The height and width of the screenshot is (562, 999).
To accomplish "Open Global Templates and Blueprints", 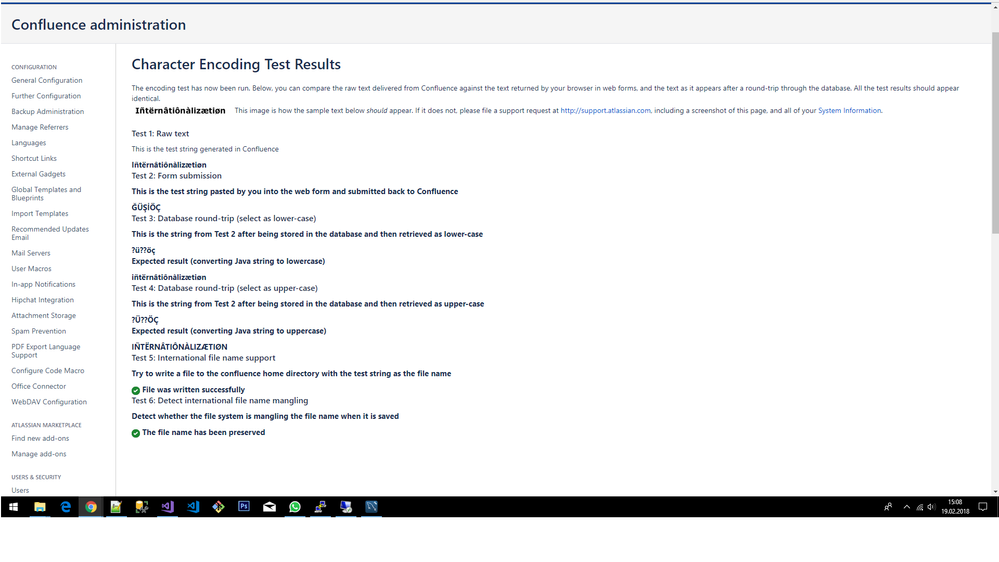I will pos(46,194).
